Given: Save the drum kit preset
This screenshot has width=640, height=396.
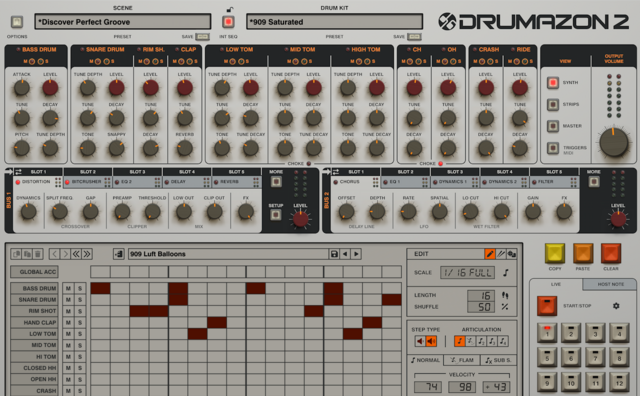Looking at the screenshot, I should coord(414,37).
